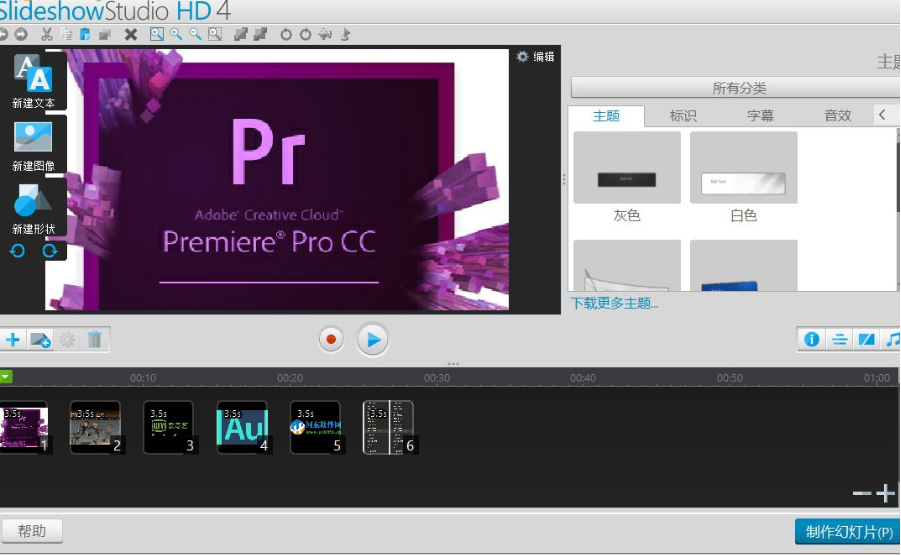Click the red record button
This screenshot has height=555, width=901.
(x=331, y=340)
